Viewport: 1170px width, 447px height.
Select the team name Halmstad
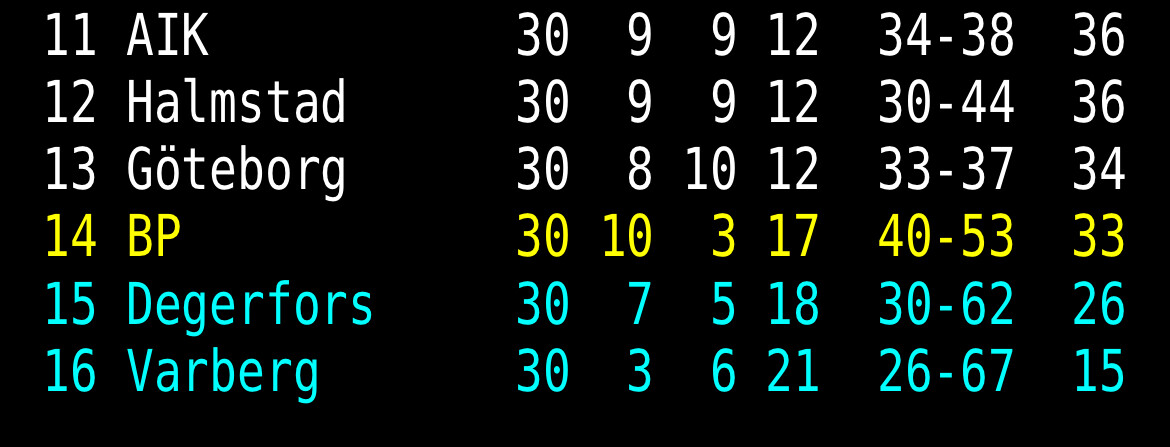pos(236,103)
